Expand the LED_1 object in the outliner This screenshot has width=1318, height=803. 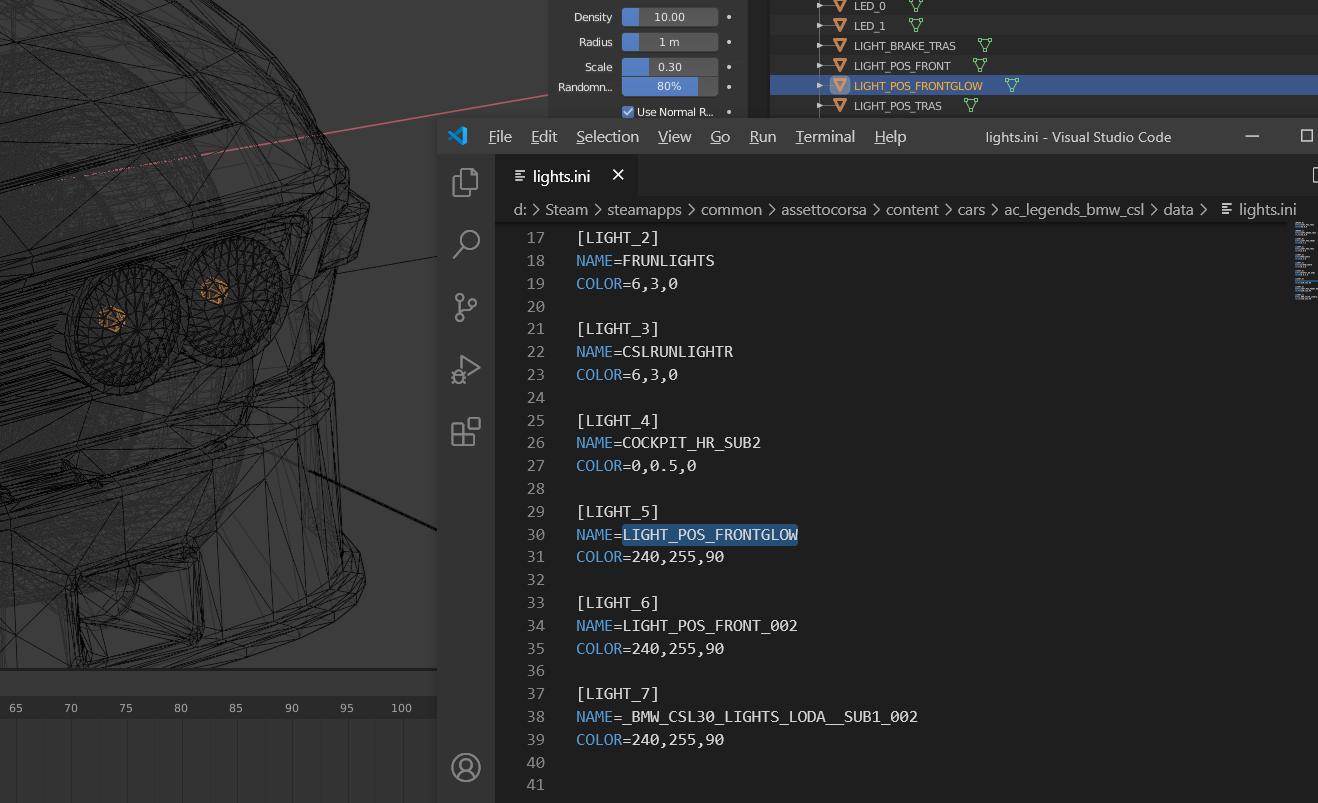(x=820, y=26)
